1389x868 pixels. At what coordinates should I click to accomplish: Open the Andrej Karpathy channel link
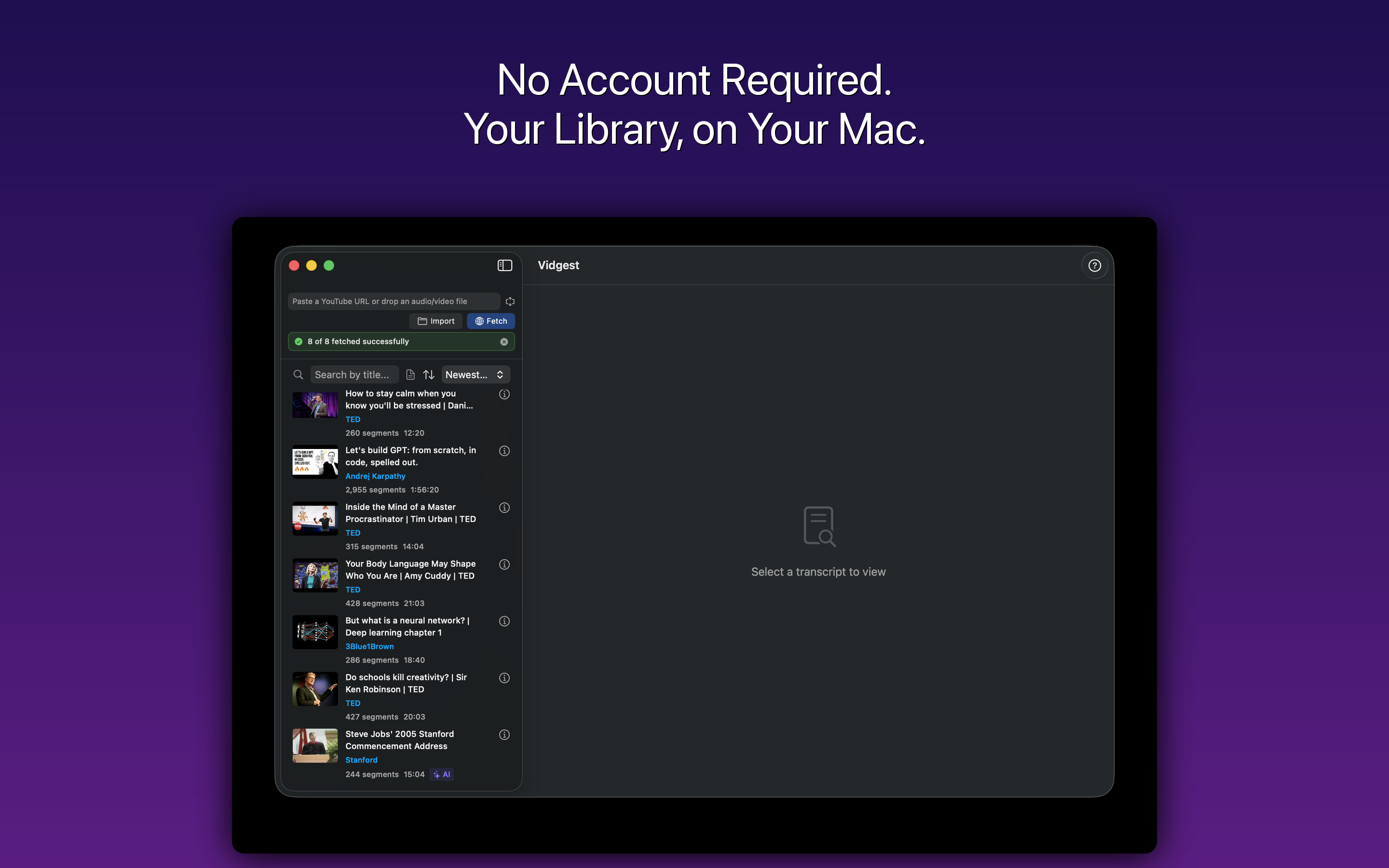point(375,476)
